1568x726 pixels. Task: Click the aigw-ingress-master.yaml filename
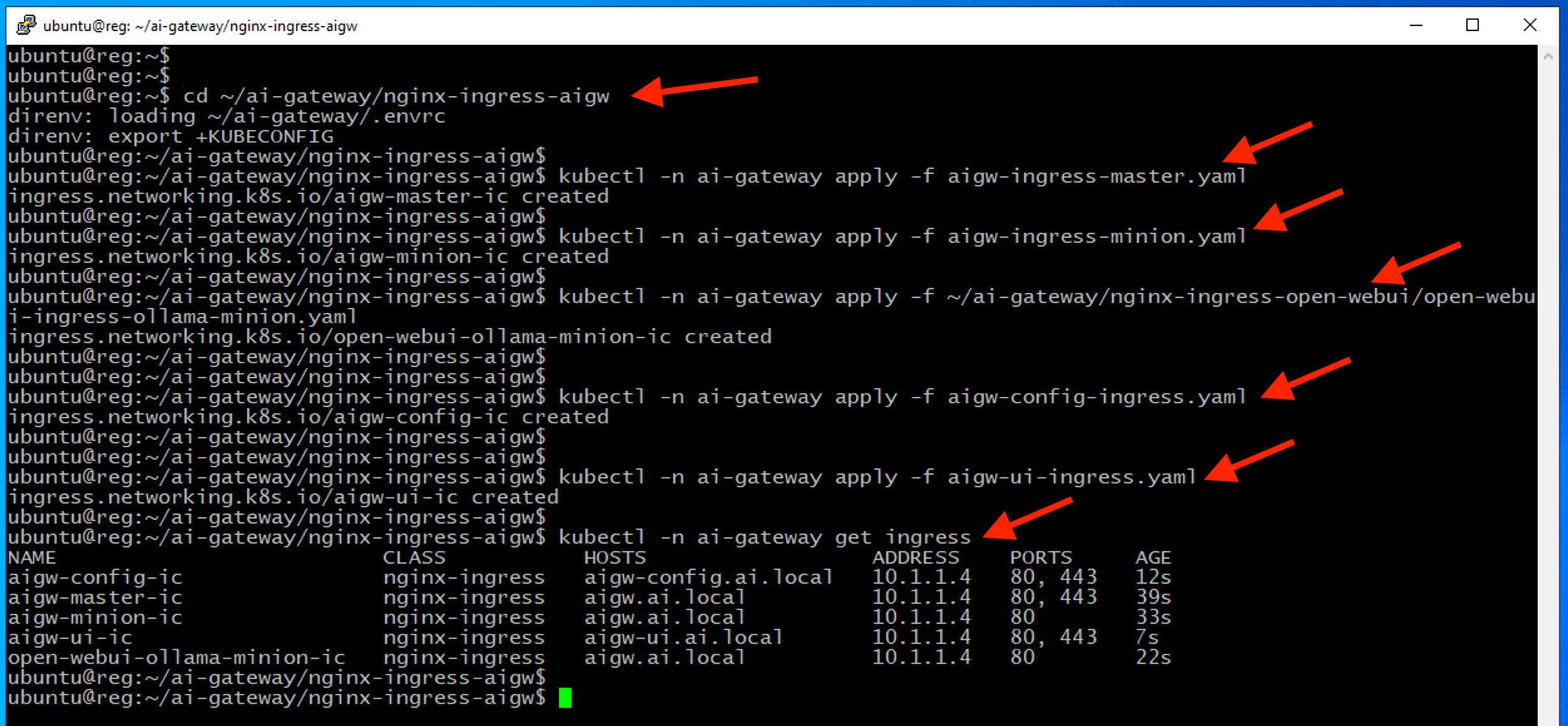click(x=1097, y=176)
